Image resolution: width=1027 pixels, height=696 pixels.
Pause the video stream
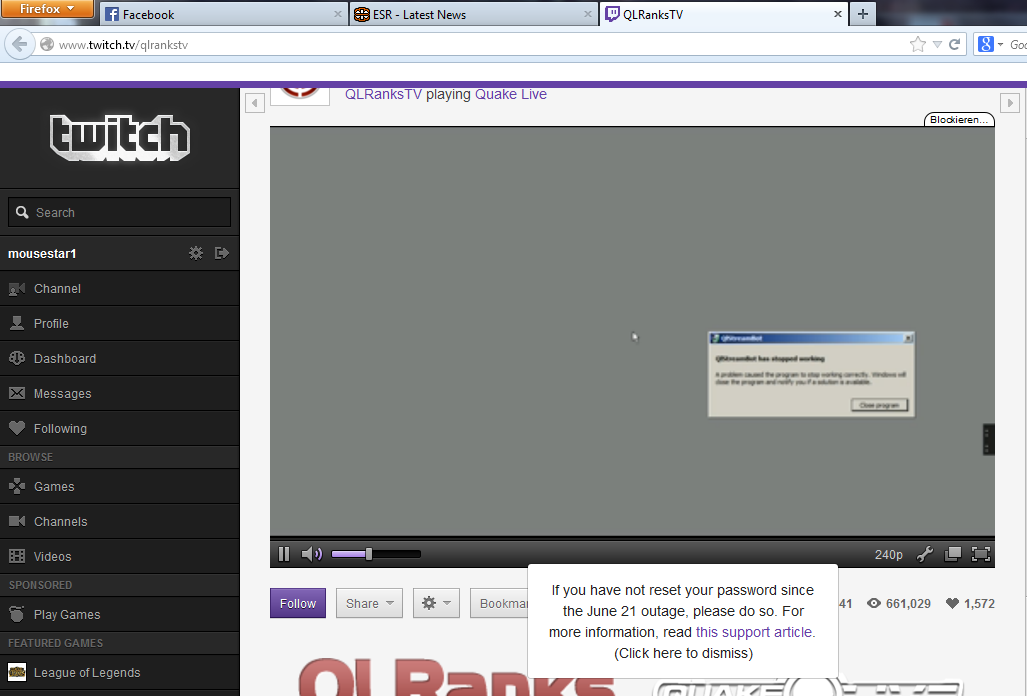click(284, 554)
